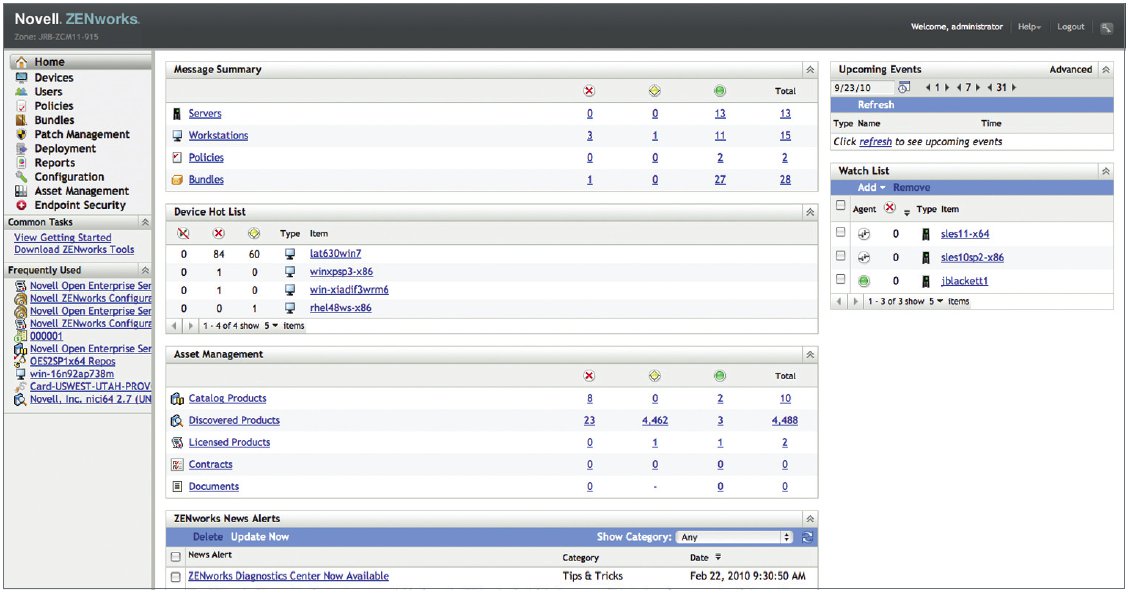Open the calendar picker icon beside the date field
Screen dimensions: 1130x594
point(904,87)
